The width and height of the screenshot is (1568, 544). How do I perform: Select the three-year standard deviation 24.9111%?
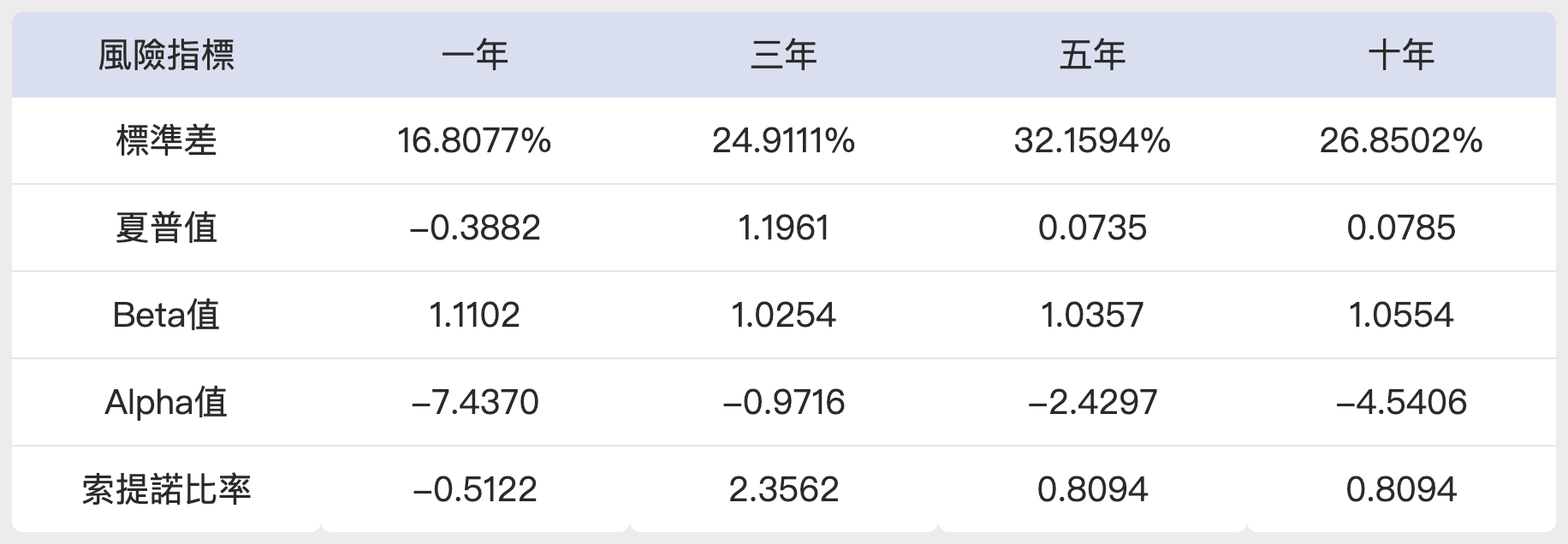[783, 140]
